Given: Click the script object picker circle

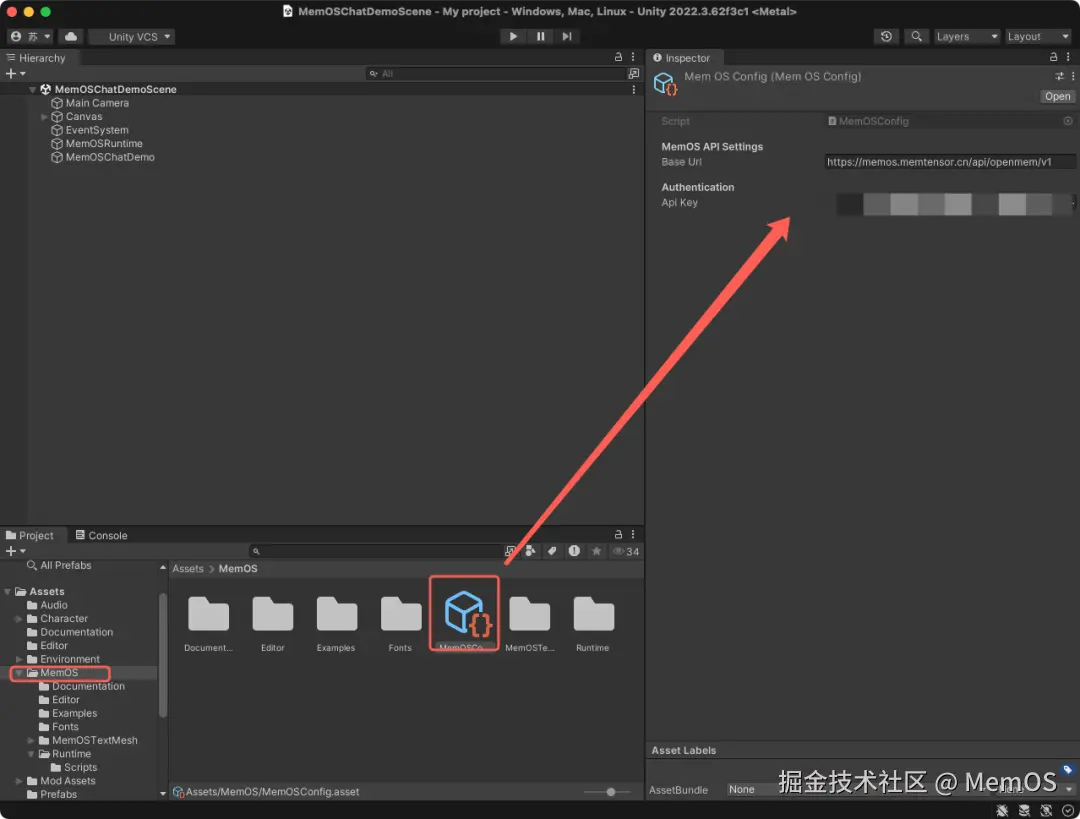Looking at the screenshot, I should (1068, 121).
